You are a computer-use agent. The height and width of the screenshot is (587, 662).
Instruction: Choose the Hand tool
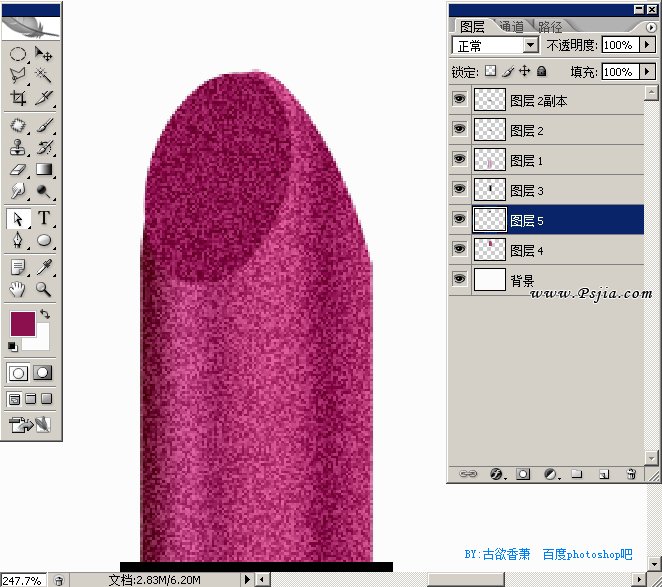point(18,290)
